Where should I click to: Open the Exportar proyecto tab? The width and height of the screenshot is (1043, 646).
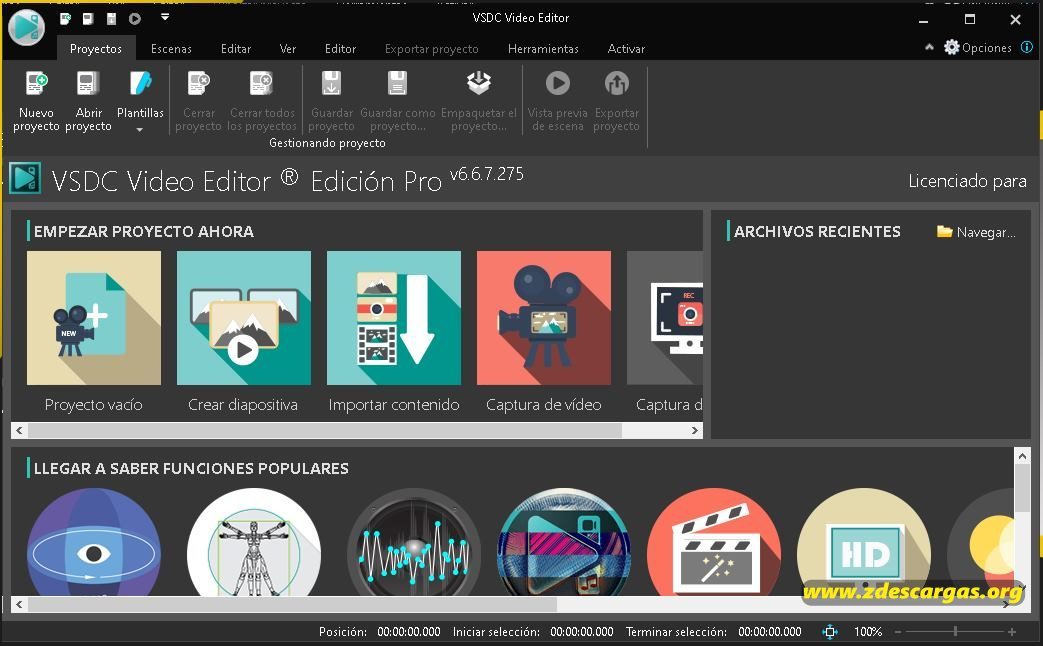(x=431, y=49)
